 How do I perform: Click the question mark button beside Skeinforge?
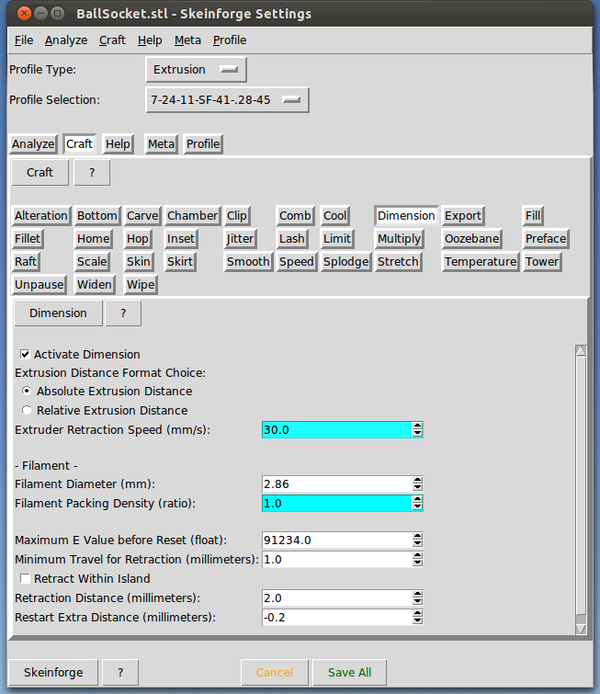(119, 672)
